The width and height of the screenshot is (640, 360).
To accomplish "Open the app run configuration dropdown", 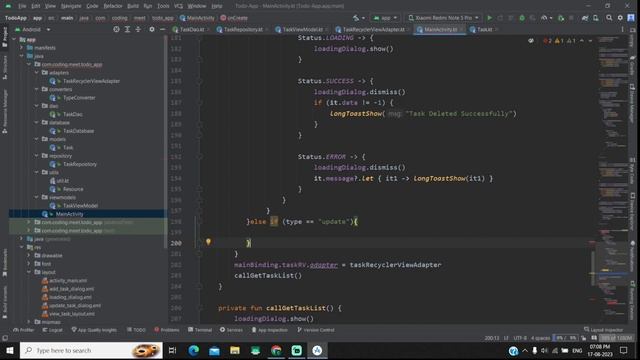I will [x=385, y=18].
